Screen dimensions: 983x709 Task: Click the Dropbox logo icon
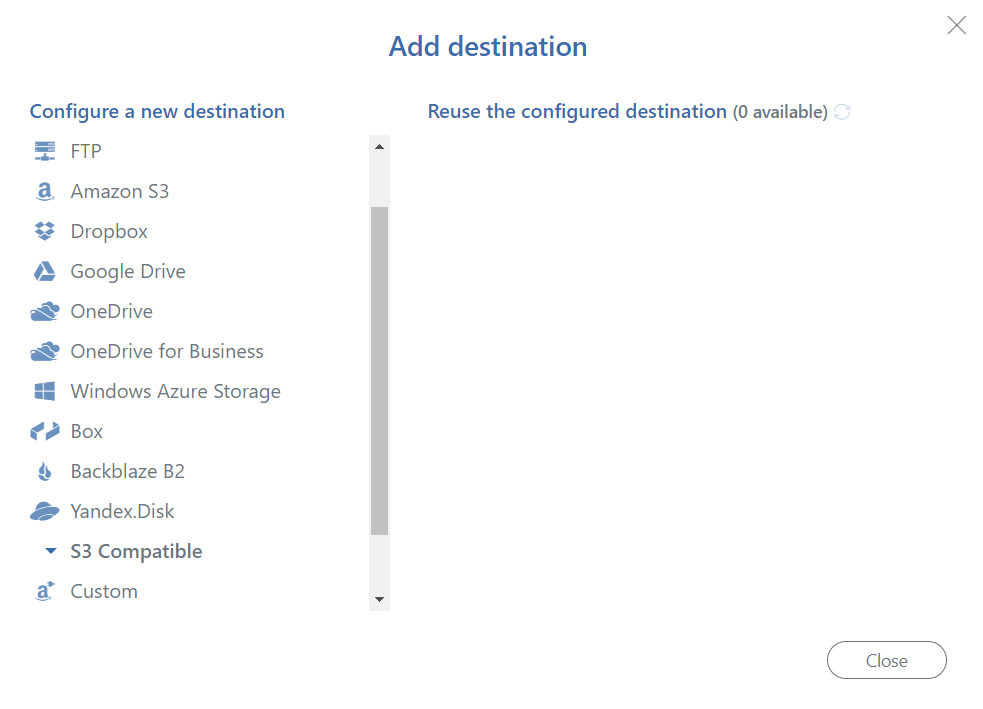pos(44,231)
